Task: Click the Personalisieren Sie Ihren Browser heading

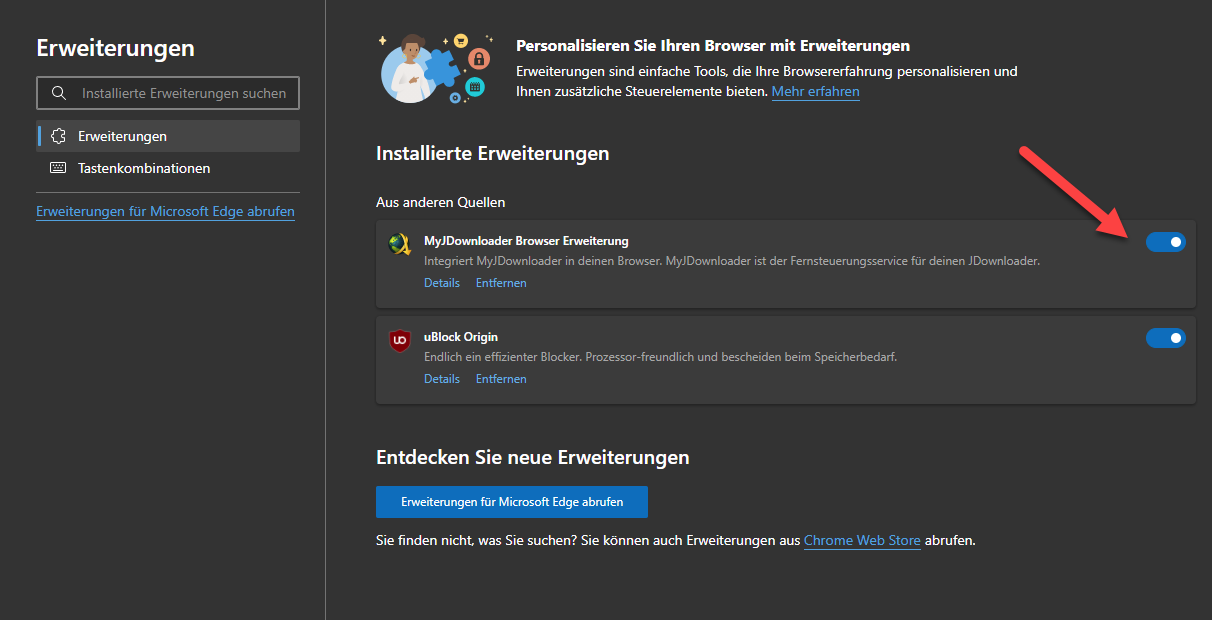Action: [713, 46]
